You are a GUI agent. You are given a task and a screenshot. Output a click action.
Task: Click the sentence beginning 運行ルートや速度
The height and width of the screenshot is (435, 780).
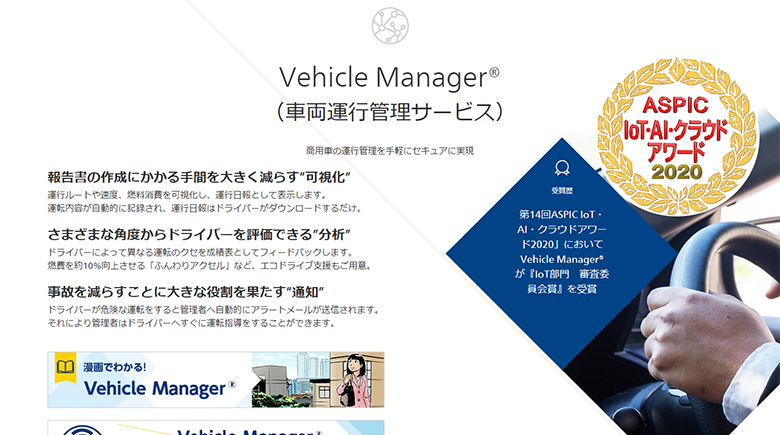(187, 195)
